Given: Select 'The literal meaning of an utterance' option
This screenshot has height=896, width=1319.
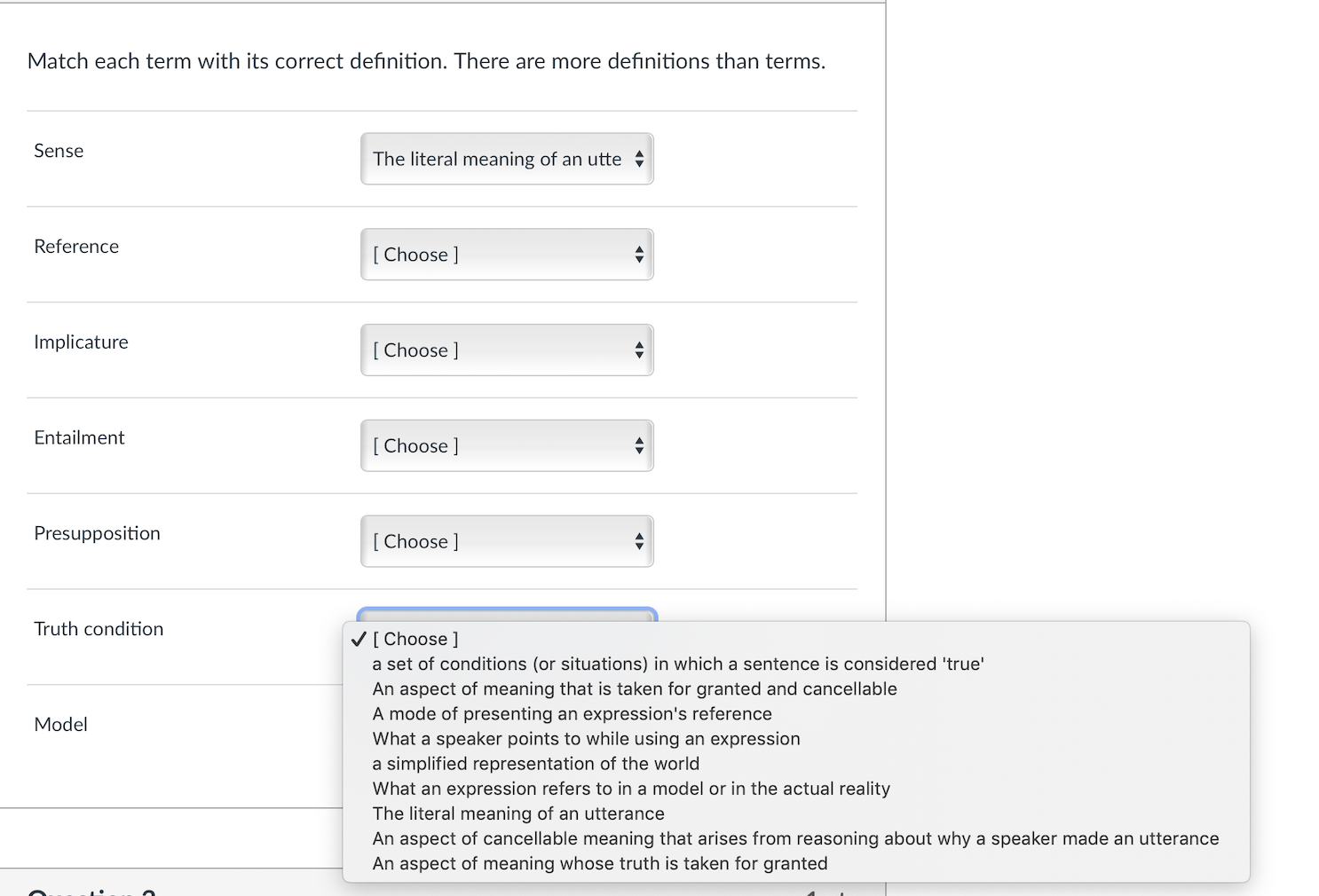Looking at the screenshot, I should click(518, 813).
